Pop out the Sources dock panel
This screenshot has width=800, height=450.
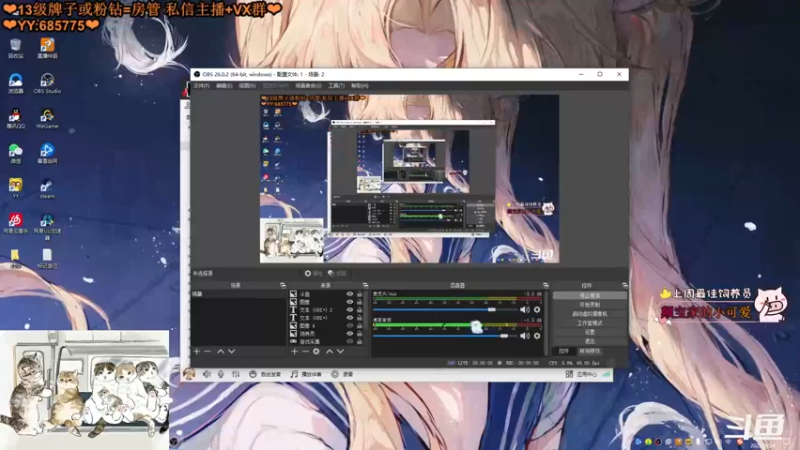click(x=365, y=285)
